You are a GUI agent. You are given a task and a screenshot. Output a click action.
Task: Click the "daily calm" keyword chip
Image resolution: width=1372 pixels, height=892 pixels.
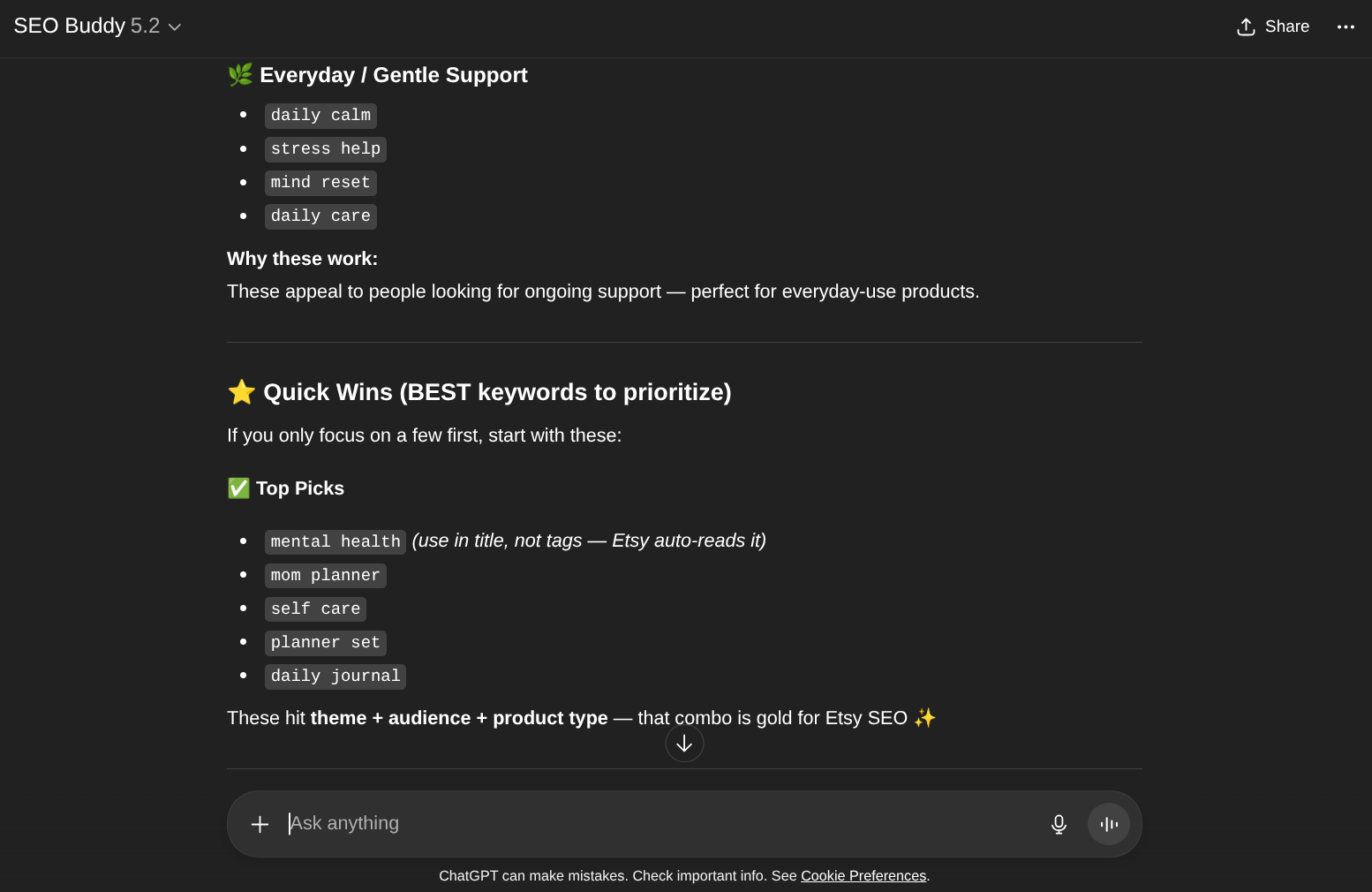coord(320,116)
